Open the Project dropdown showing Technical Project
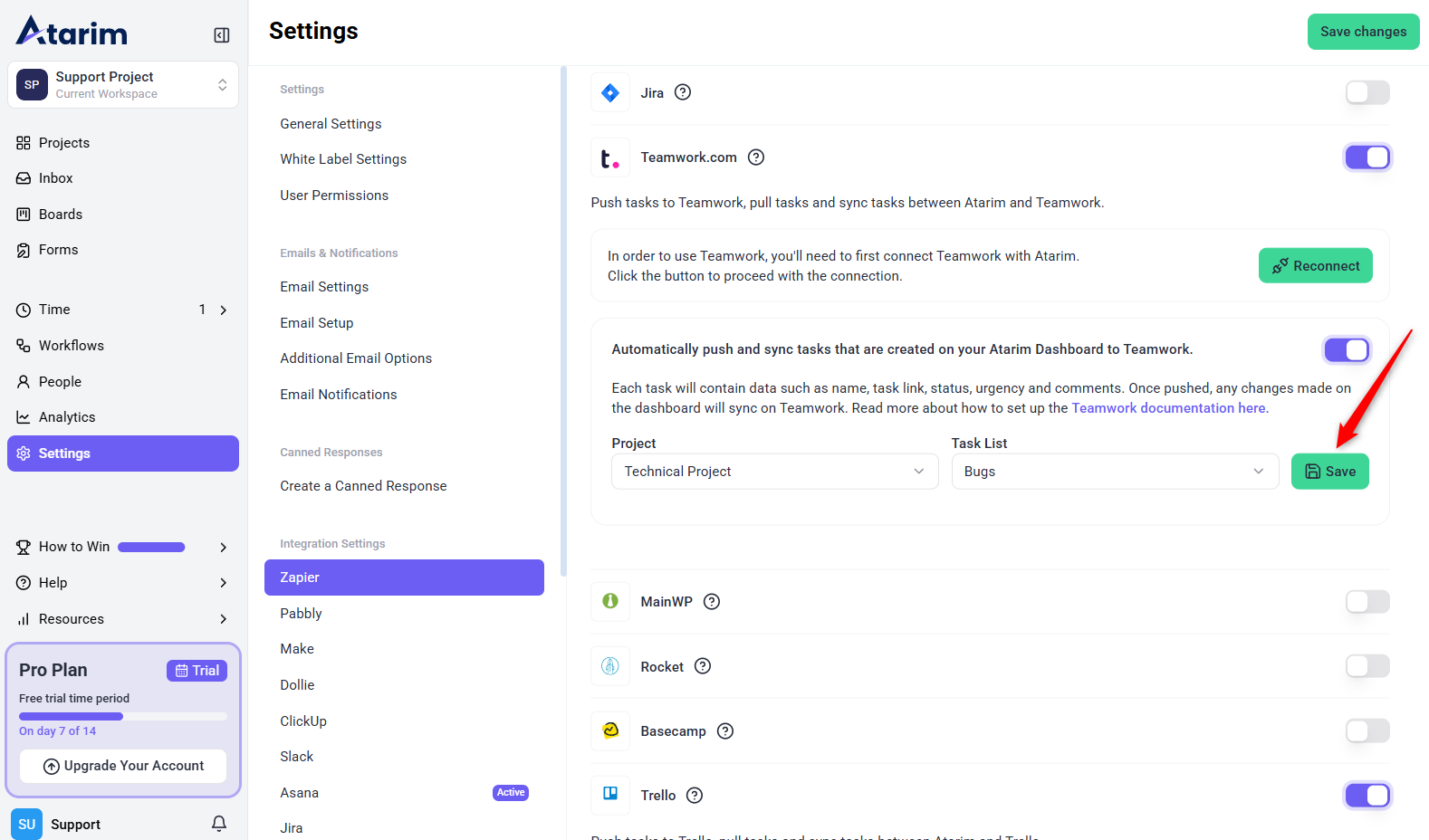 click(x=774, y=472)
